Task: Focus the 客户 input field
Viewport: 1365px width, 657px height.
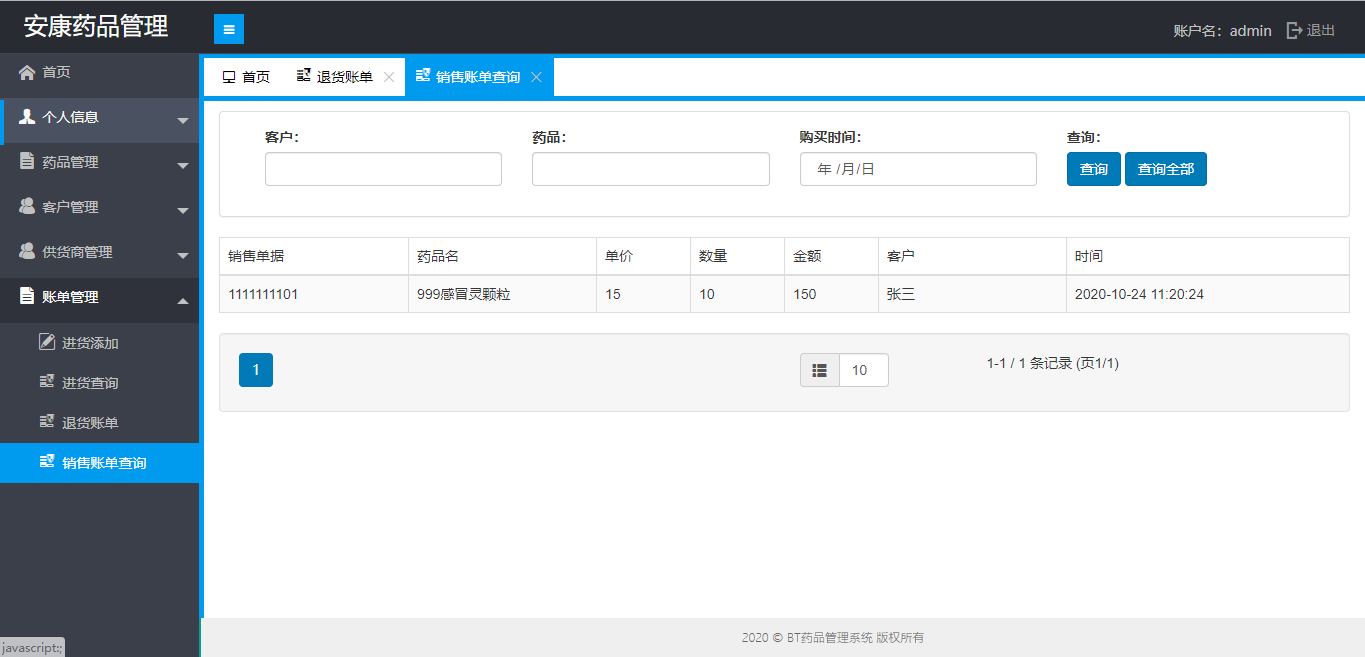Action: (383, 169)
